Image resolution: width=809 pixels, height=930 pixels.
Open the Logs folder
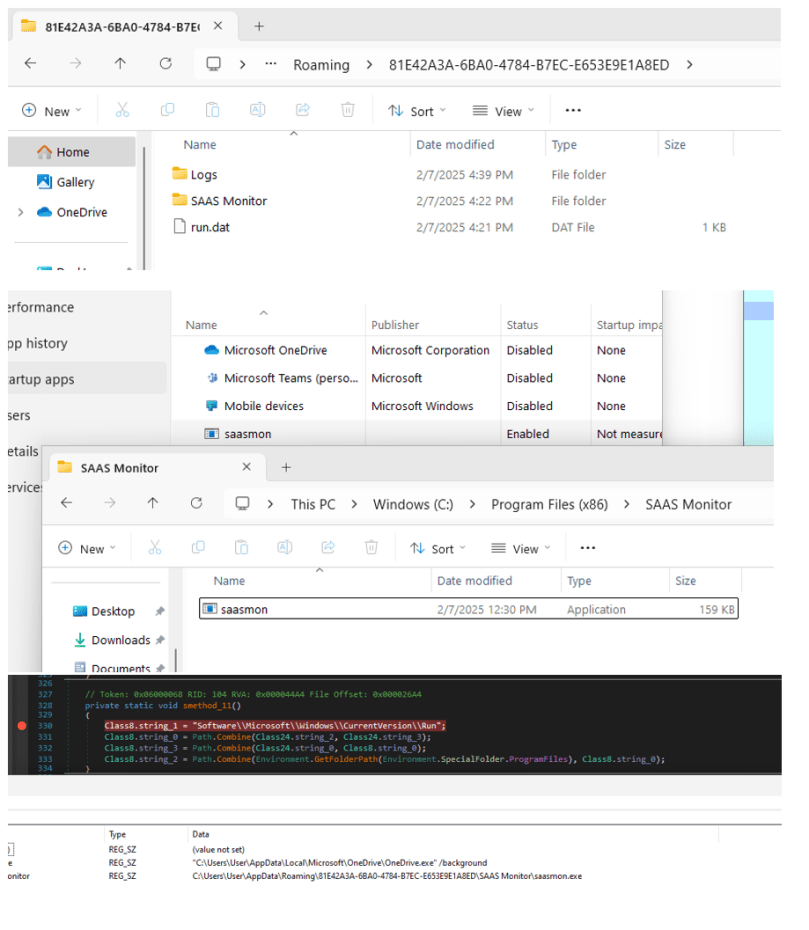coord(203,174)
